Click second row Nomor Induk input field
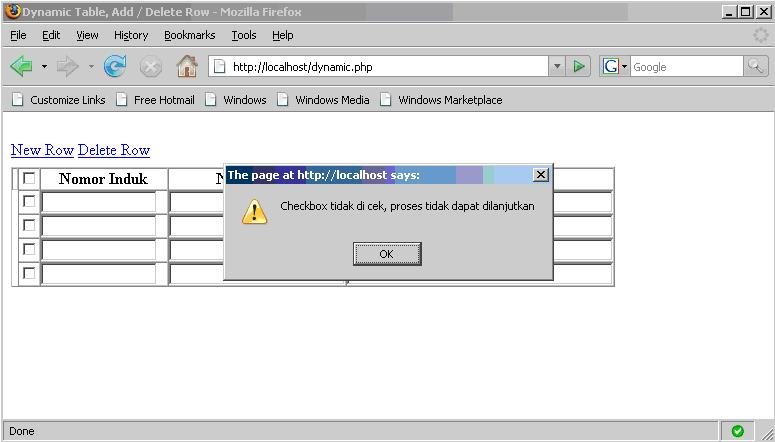Screen dimensions: 775x442 point(99,226)
